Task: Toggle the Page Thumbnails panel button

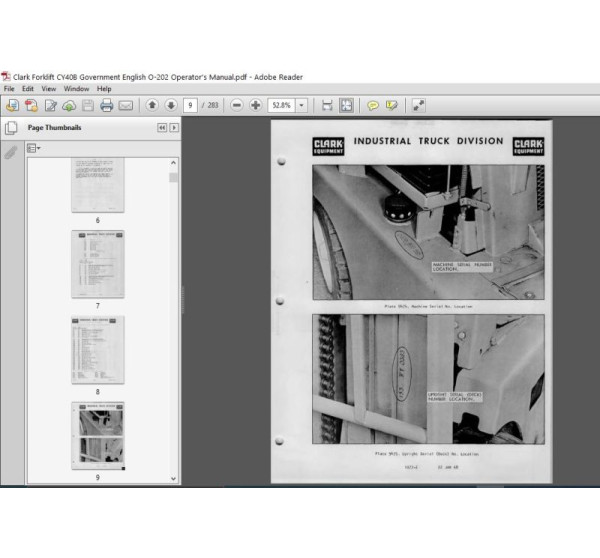Action: pyautogui.click(x=11, y=128)
